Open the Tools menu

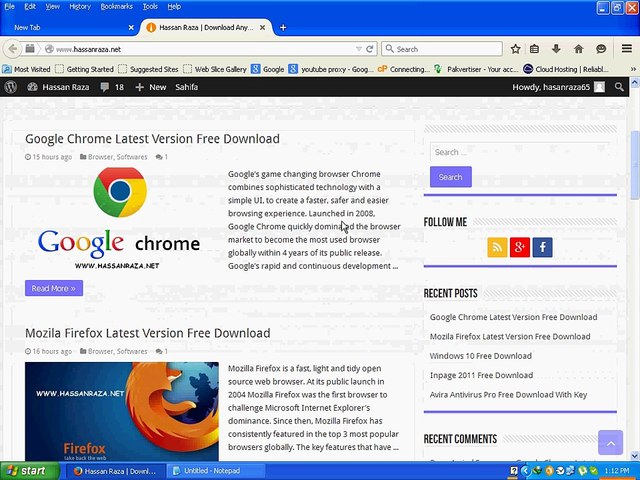coord(150,7)
